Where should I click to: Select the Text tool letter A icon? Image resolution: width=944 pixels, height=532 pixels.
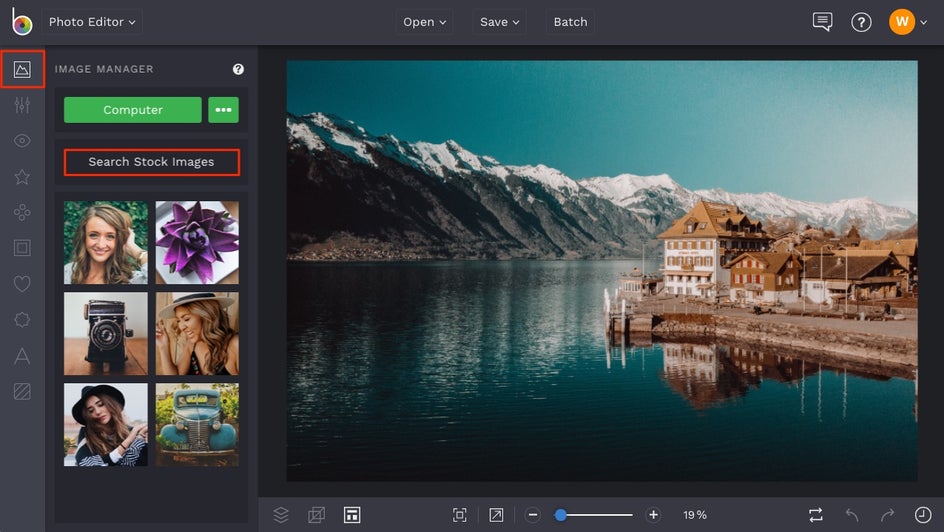(22, 356)
